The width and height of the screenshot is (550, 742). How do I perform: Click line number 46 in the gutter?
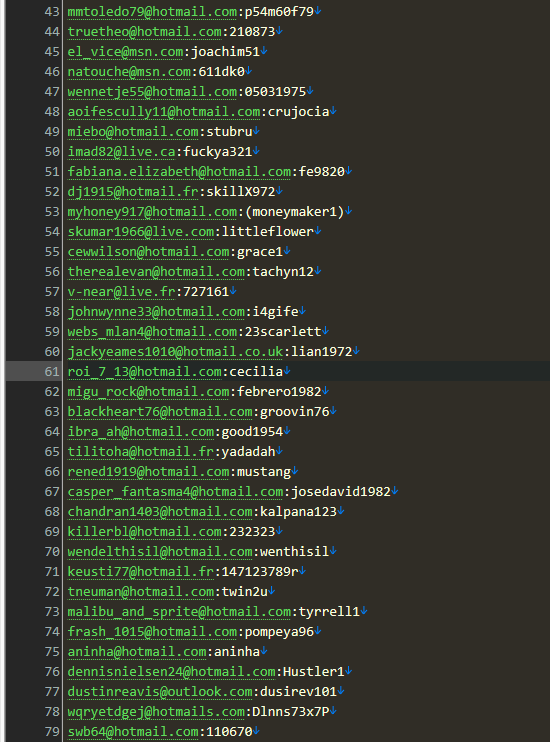tap(52, 71)
